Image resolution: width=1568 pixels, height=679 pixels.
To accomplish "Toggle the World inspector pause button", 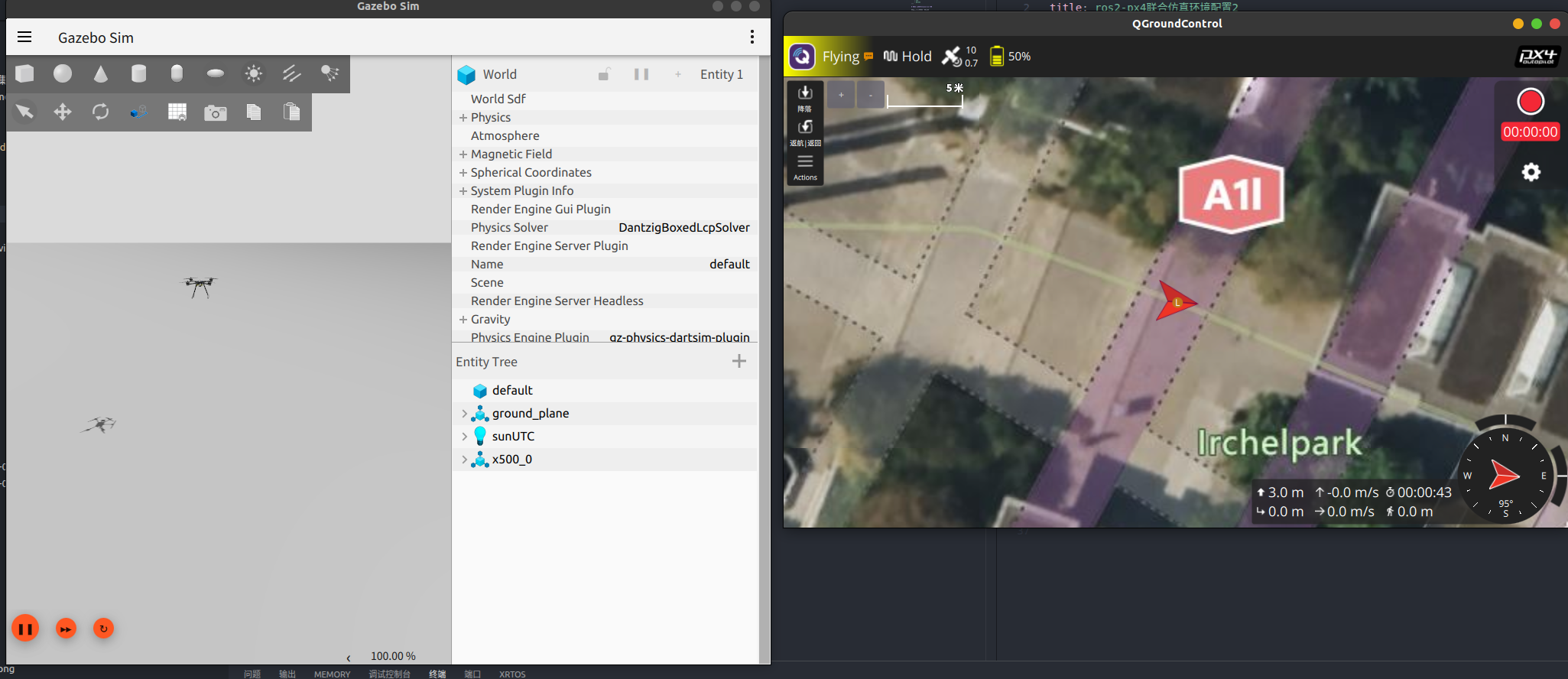I will click(641, 74).
